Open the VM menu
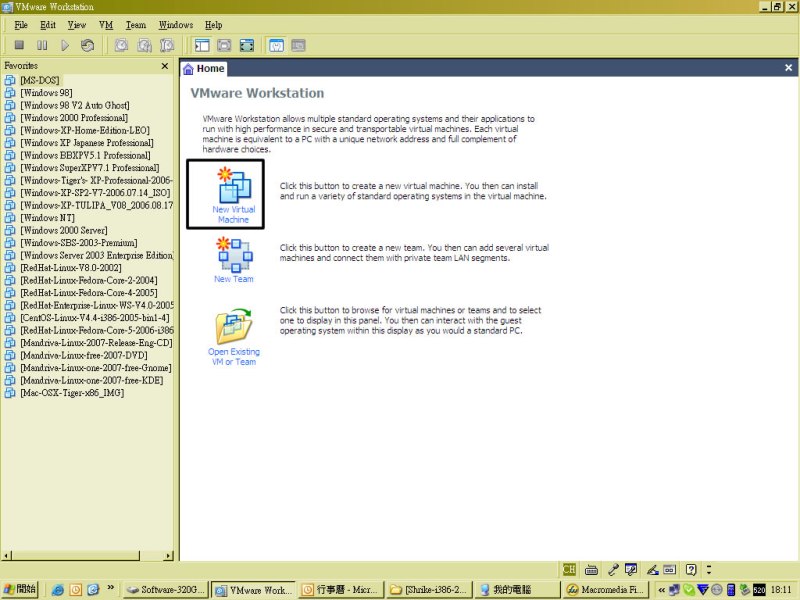The width and height of the screenshot is (800, 600). click(x=106, y=25)
